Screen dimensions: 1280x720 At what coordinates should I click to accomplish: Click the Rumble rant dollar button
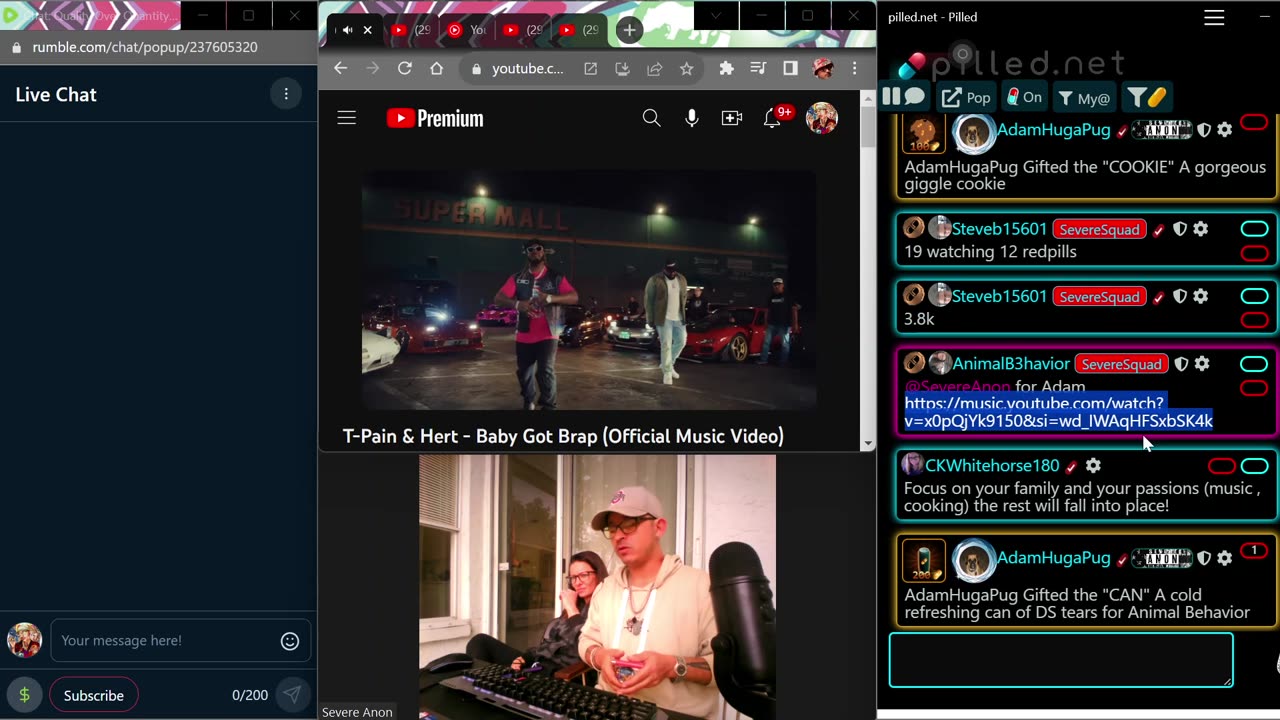24,695
